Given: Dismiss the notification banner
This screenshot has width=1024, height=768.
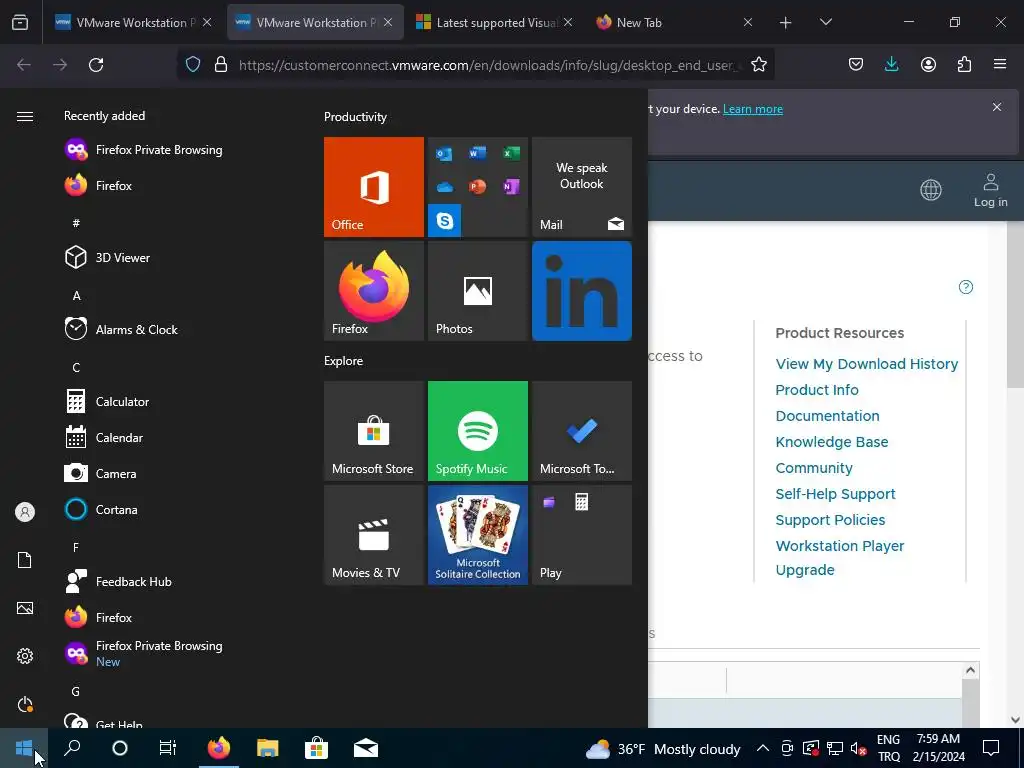Looking at the screenshot, I should coord(997,107).
